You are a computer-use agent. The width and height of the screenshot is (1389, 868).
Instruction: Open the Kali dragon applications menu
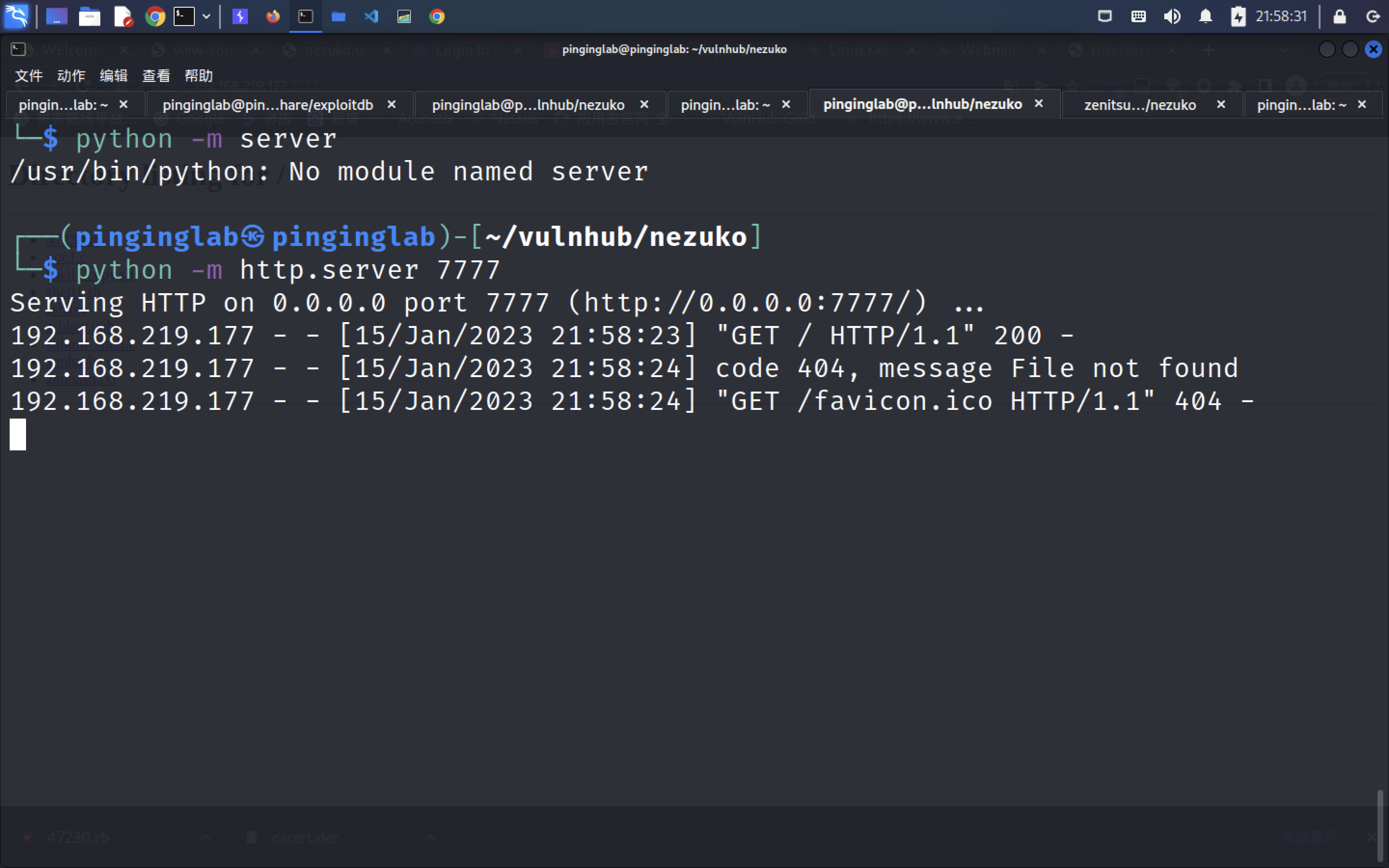click(16, 16)
